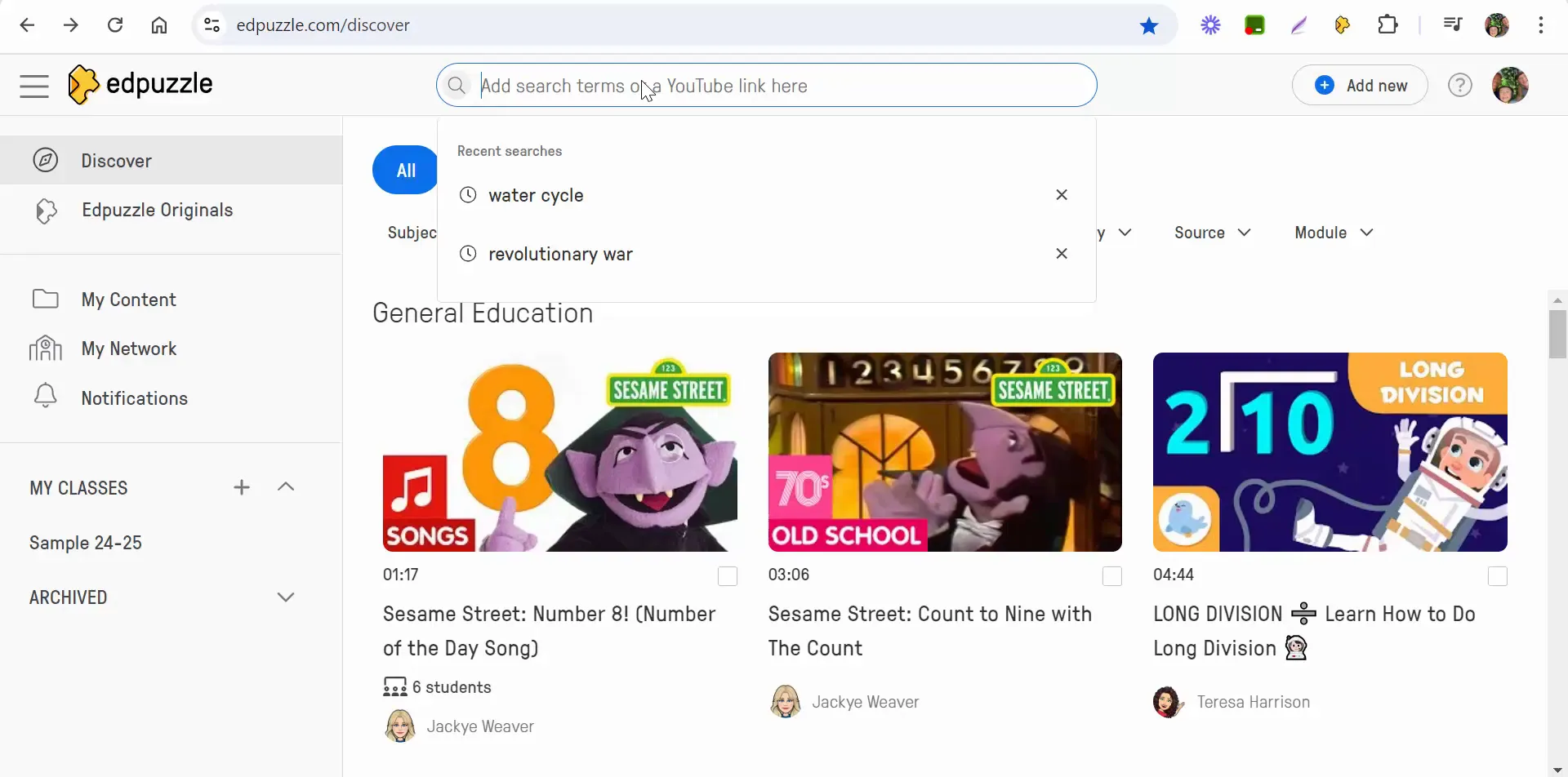Image resolution: width=1568 pixels, height=777 pixels.
Task: Open Sesame Street Number 8 video title
Action: pyautogui.click(x=550, y=631)
